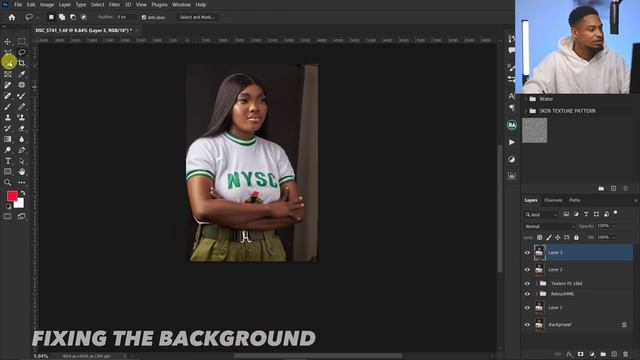Viewport: 640px width, 360px height.
Task: Select the Path Selection tool
Action: pyautogui.click(x=22, y=161)
